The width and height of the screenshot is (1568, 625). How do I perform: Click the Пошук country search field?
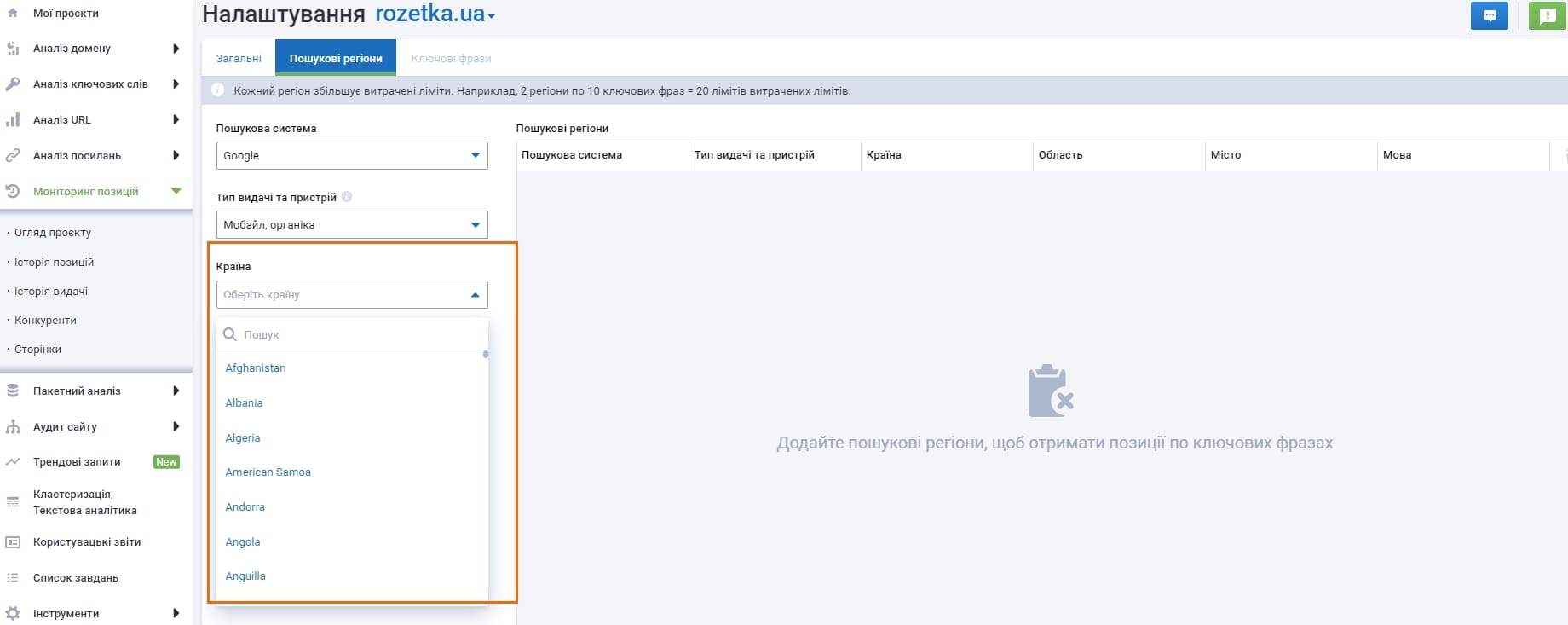pos(352,334)
